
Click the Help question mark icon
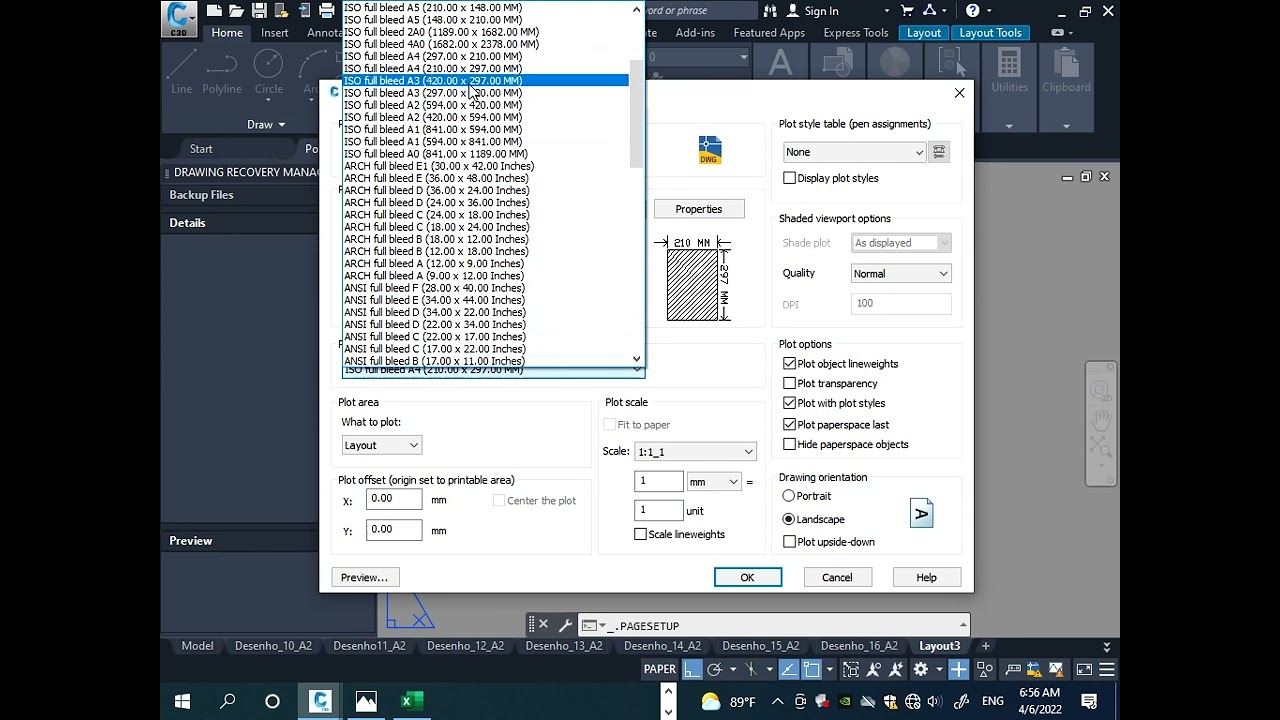pos(972,11)
